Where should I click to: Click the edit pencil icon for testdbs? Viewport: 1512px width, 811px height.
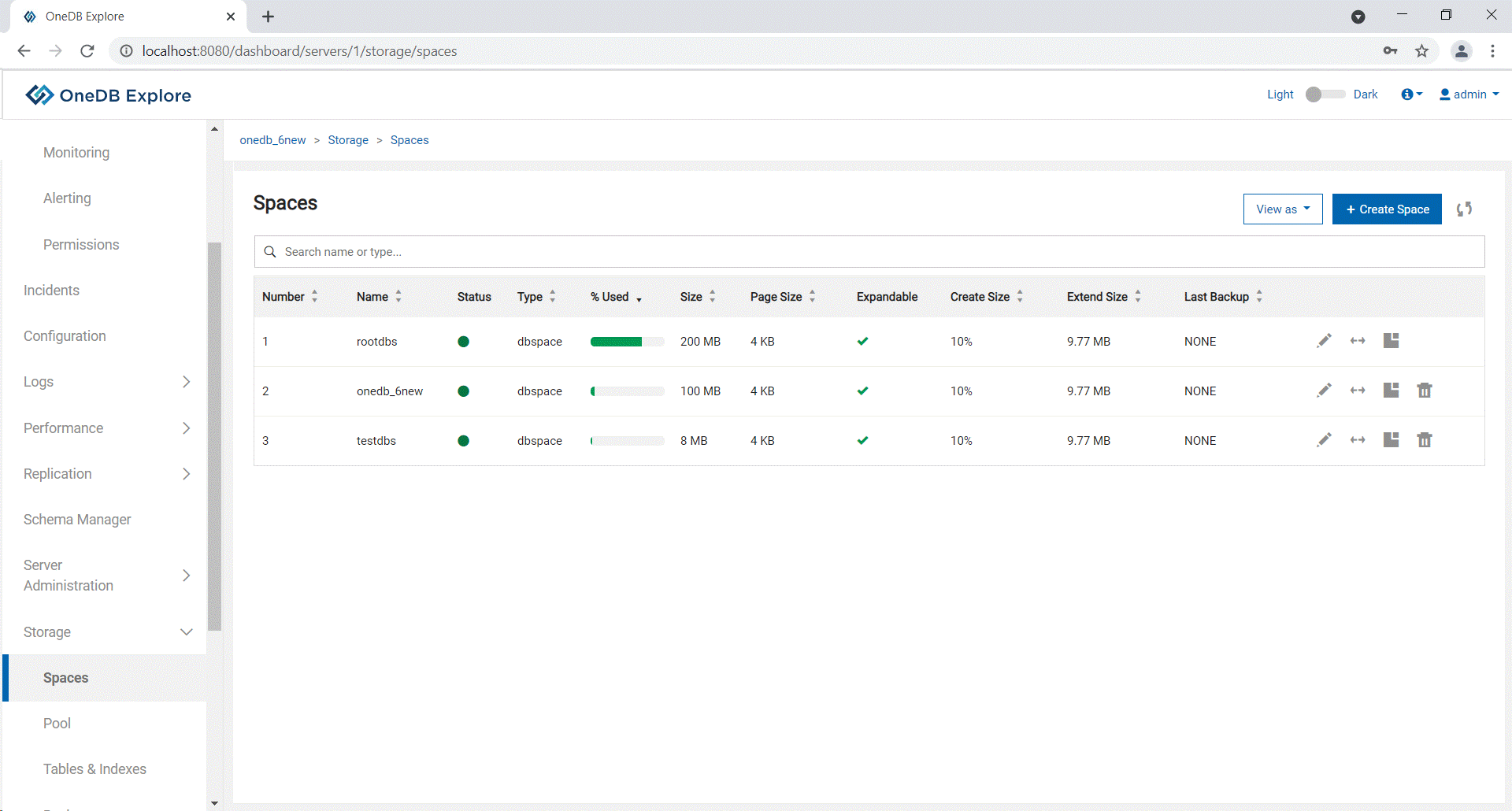pyautogui.click(x=1324, y=440)
